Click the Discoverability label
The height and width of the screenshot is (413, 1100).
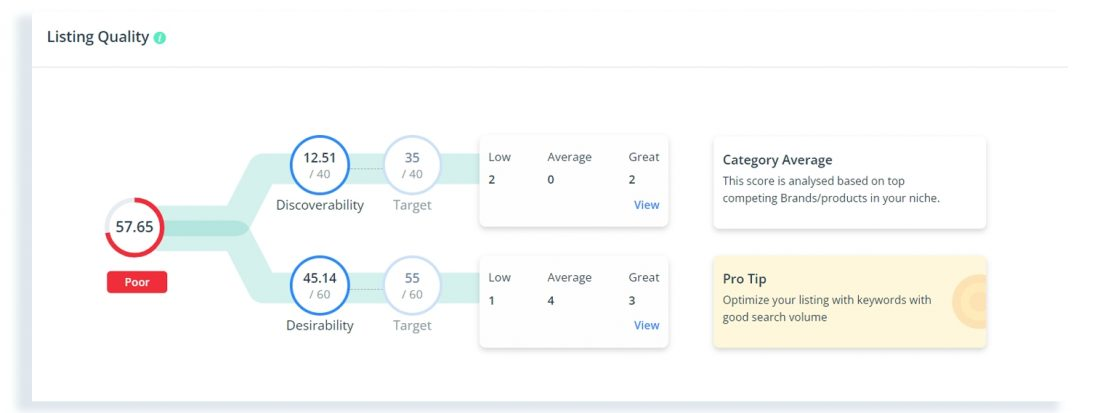click(x=320, y=205)
